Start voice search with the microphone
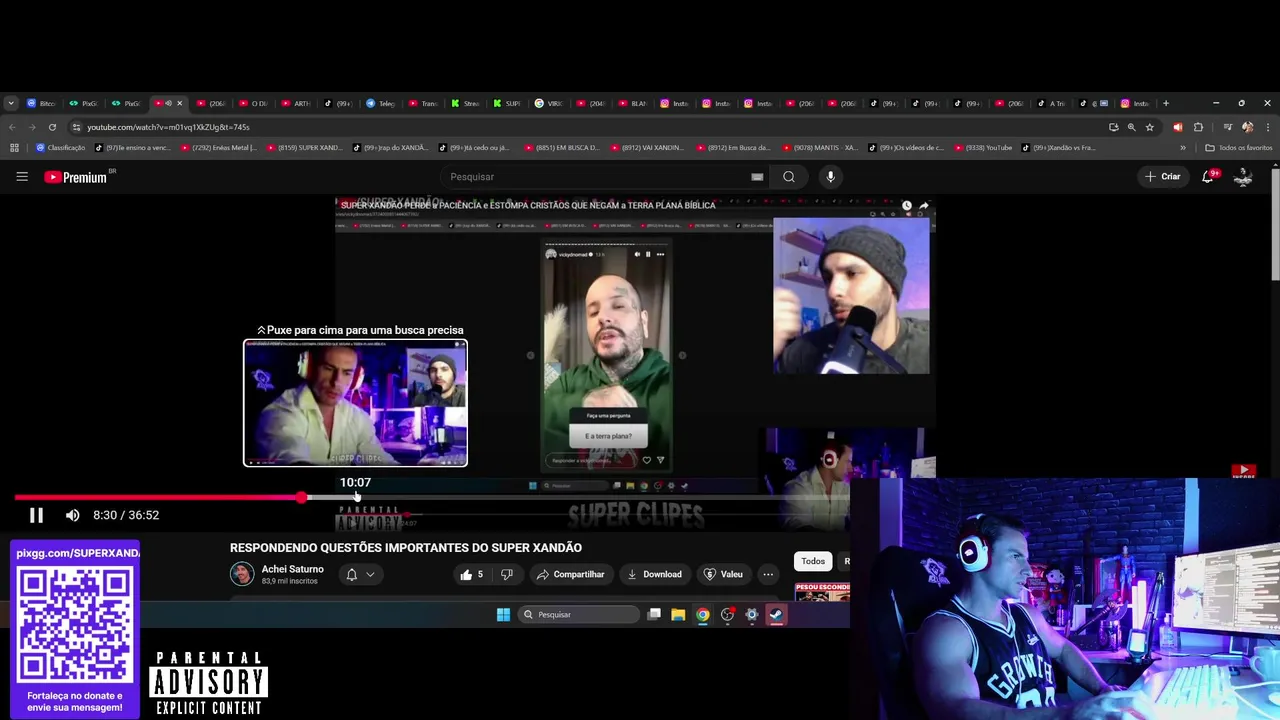The height and width of the screenshot is (720, 1280). (830, 177)
